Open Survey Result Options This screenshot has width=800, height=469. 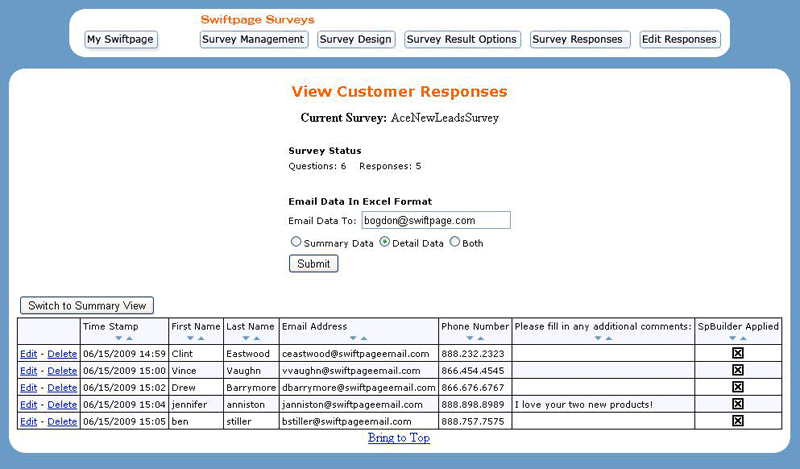tap(462, 39)
